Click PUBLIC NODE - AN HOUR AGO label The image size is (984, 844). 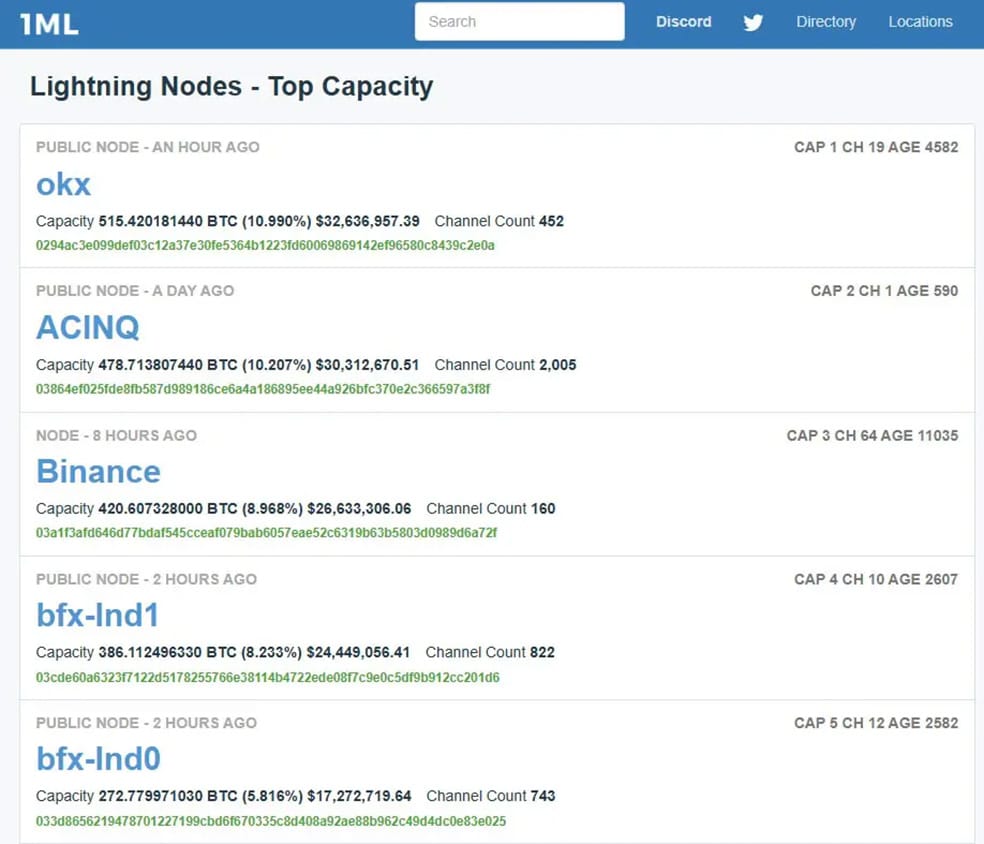click(x=147, y=147)
